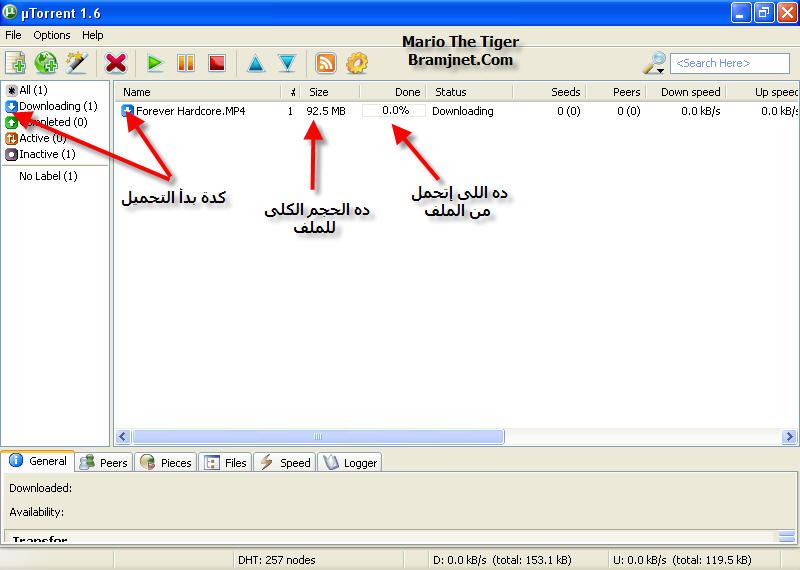Open Create New Torrent wand icon
Screen dimensions: 800x570
77,63
